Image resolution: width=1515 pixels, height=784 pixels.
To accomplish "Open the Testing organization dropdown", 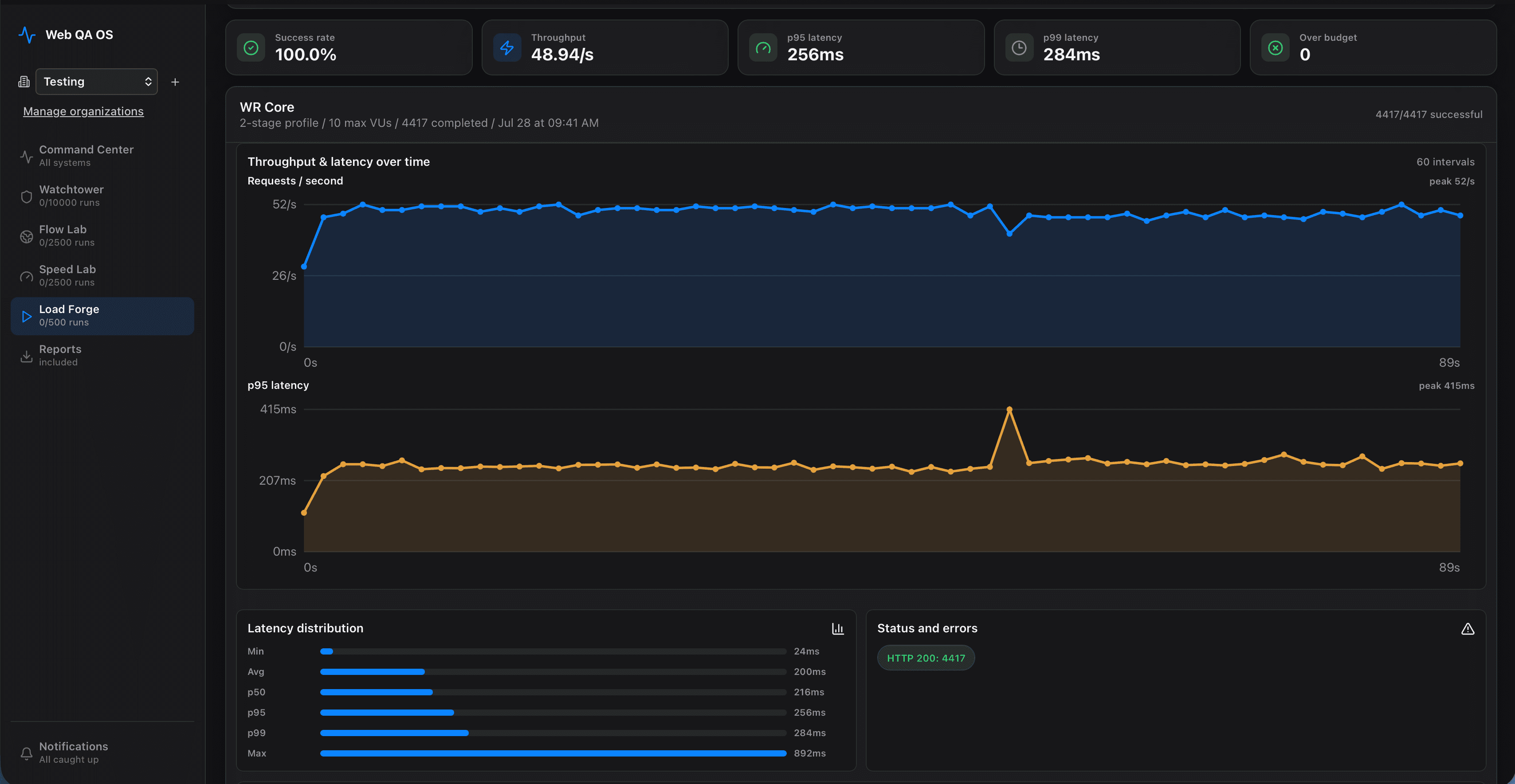I will click(x=96, y=82).
